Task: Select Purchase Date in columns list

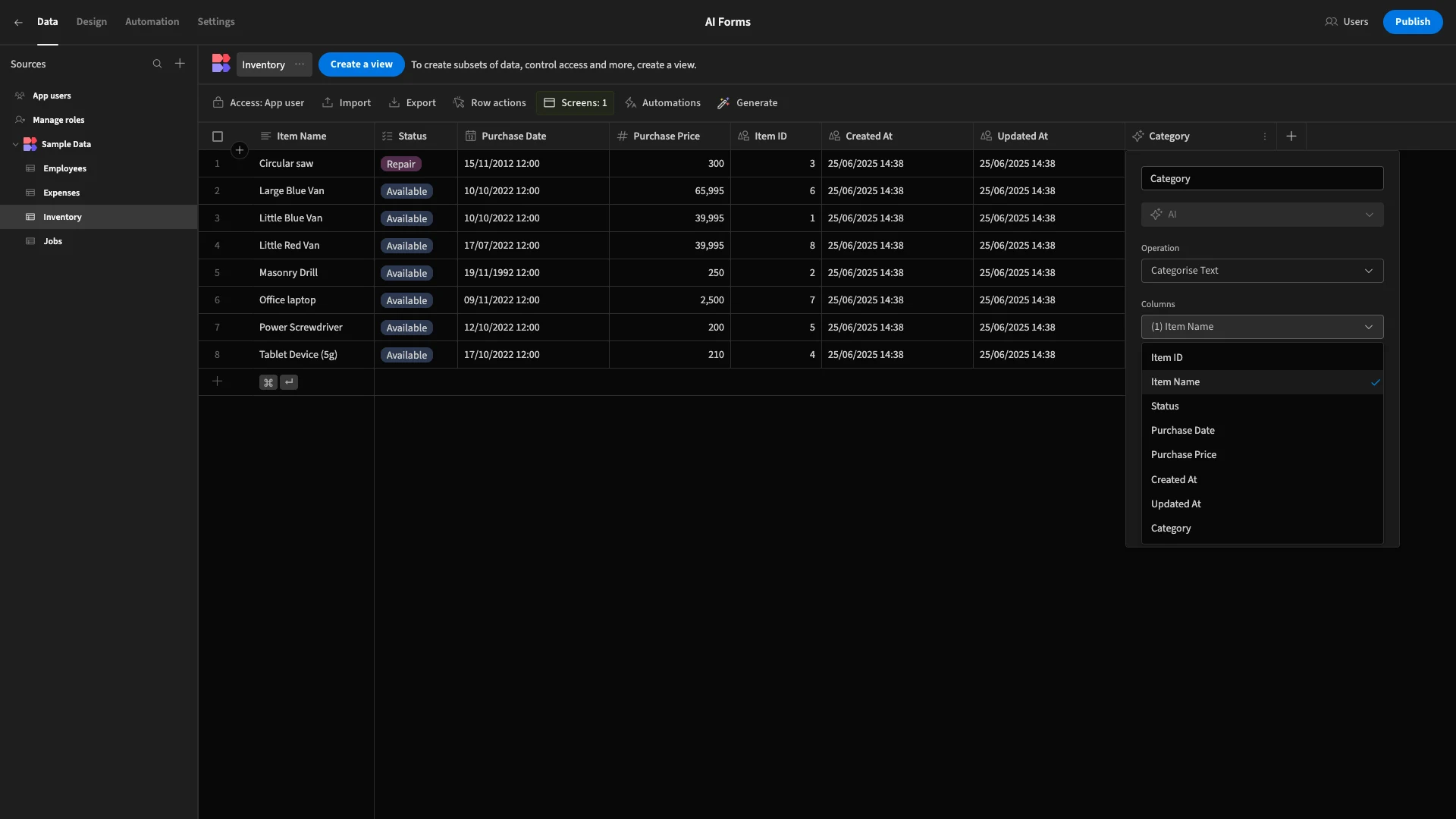Action: click(1262, 431)
